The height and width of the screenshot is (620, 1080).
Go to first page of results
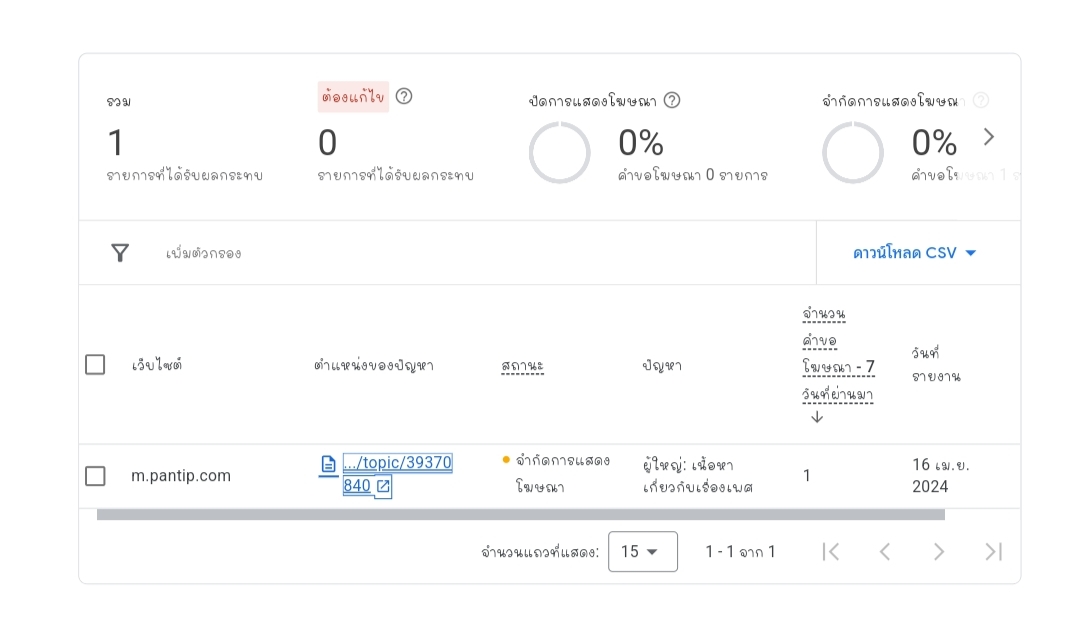[x=831, y=552]
